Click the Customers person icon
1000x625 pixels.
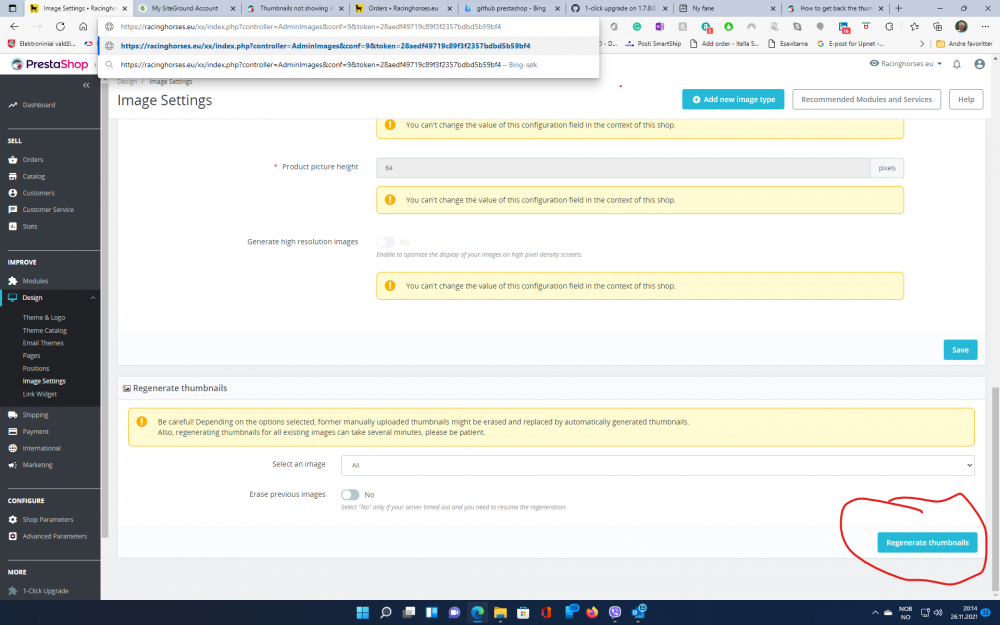(x=13, y=193)
